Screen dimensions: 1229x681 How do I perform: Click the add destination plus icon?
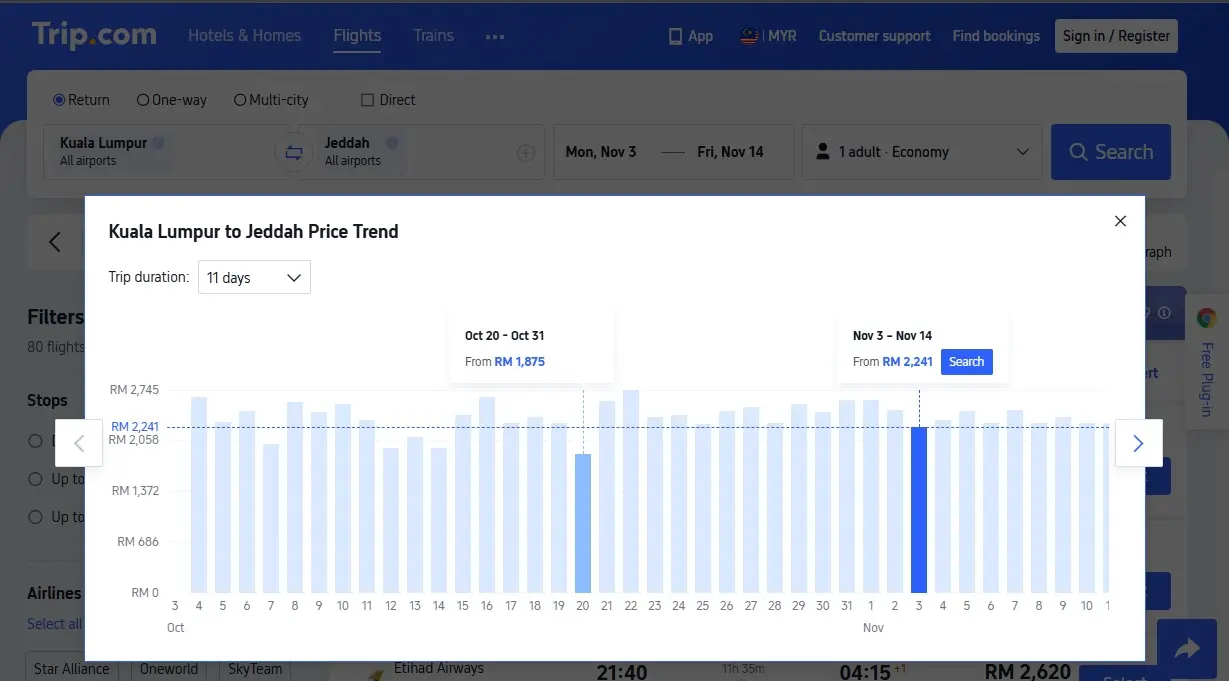(x=526, y=153)
